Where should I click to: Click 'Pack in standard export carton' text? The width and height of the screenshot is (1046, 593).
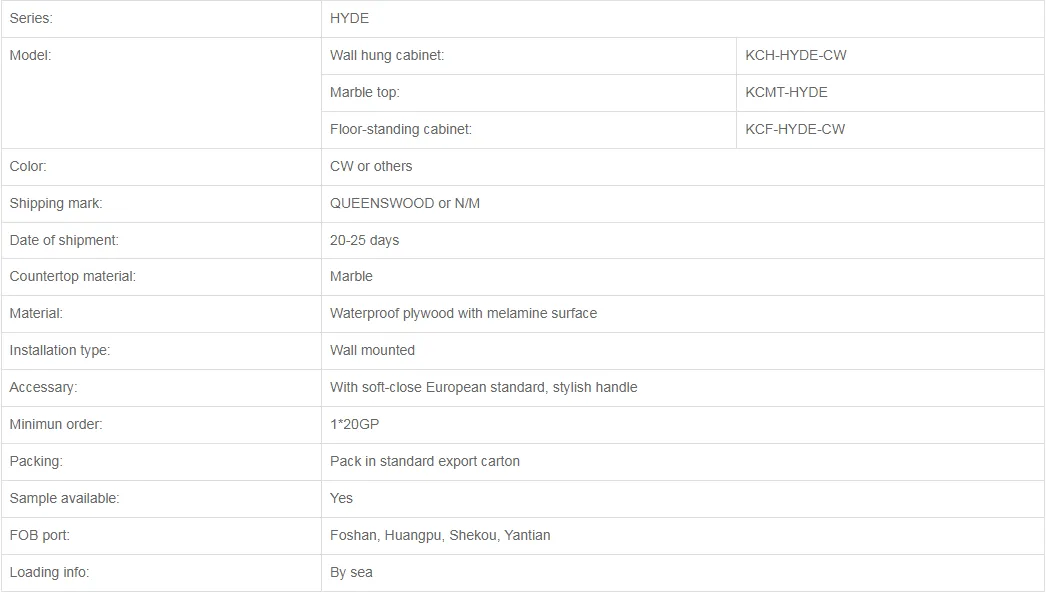[x=424, y=462]
